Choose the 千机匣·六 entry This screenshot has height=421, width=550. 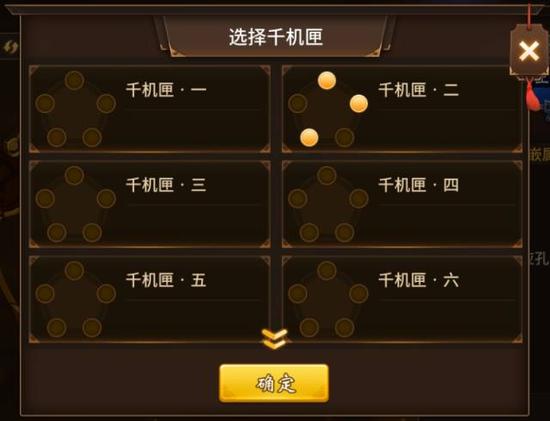[x=402, y=299]
